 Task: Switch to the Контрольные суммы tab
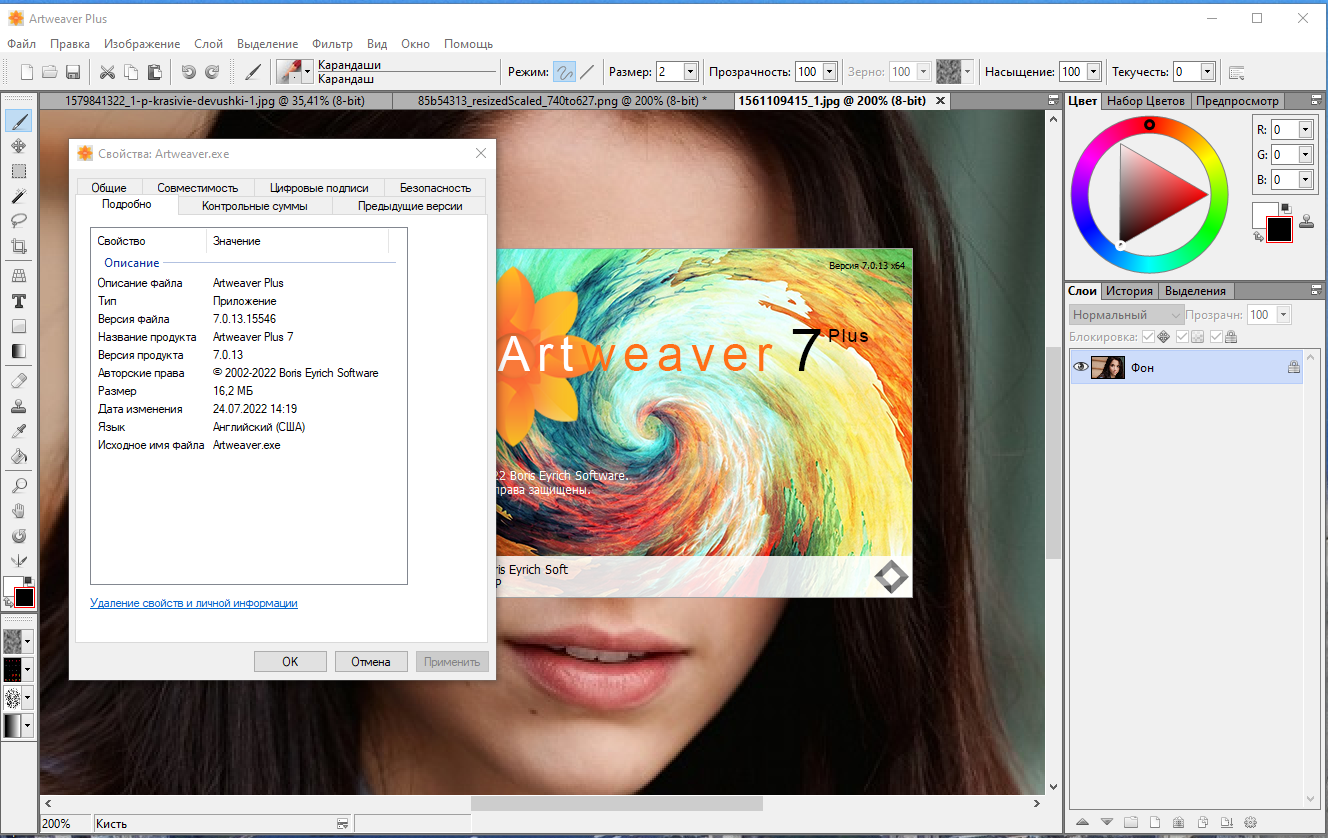(254, 206)
